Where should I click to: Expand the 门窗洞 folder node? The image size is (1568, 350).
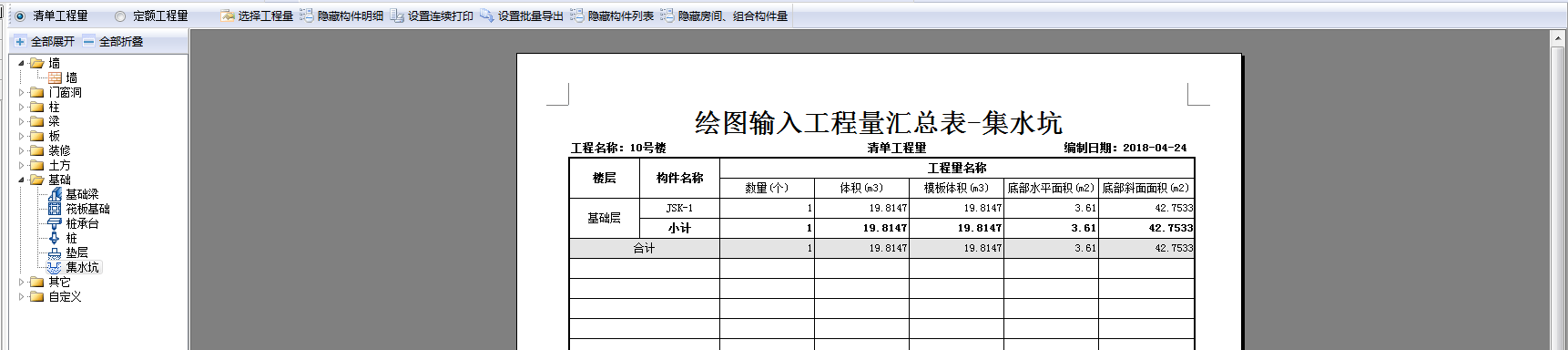tap(22, 92)
